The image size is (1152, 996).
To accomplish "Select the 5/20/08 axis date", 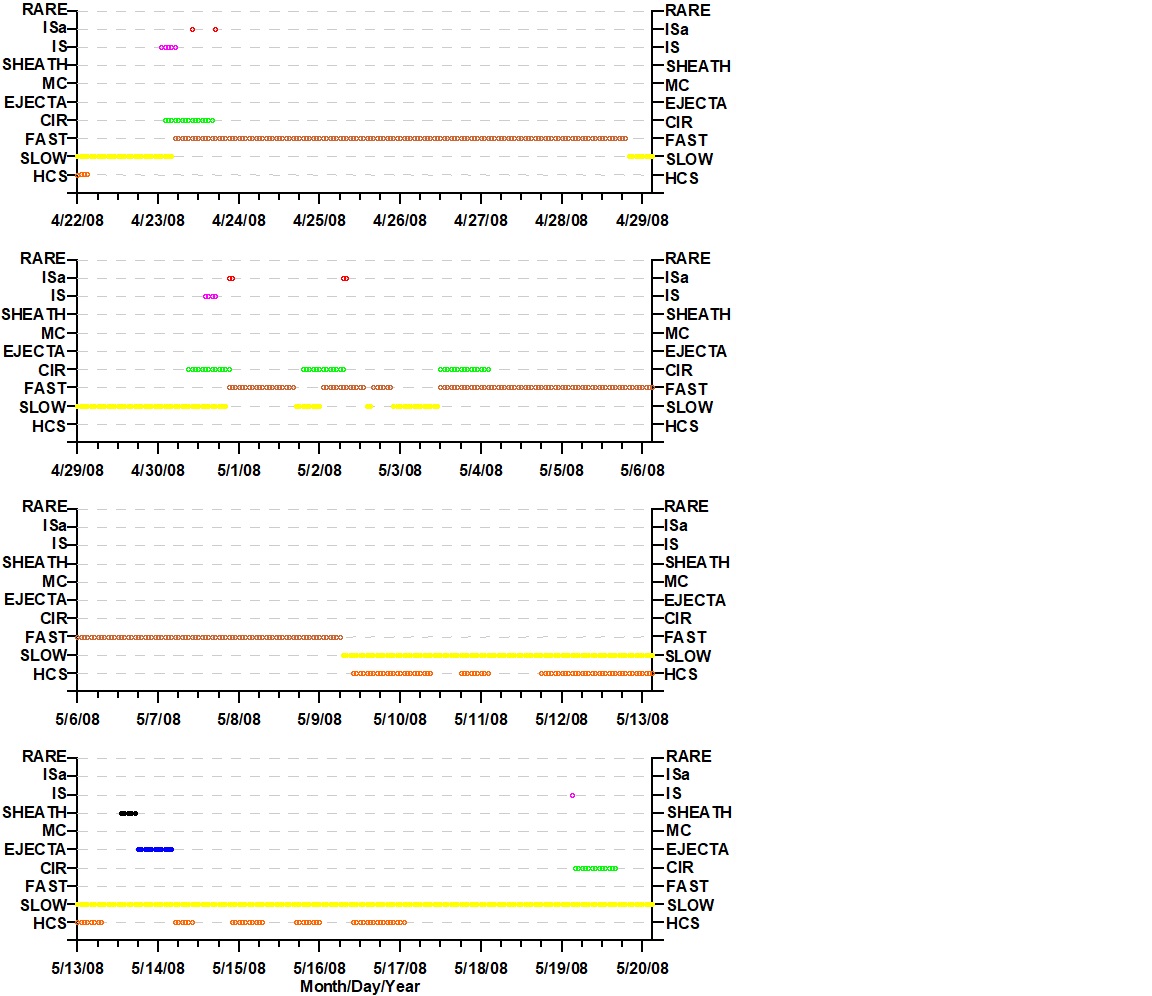I will click(x=642, y=968).
